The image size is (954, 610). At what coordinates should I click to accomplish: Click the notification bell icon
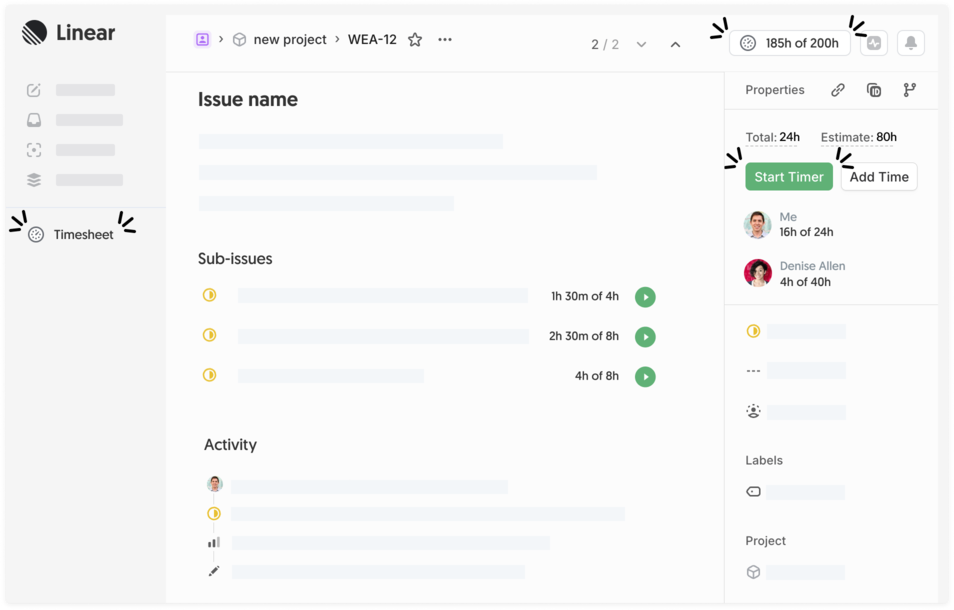913,43
